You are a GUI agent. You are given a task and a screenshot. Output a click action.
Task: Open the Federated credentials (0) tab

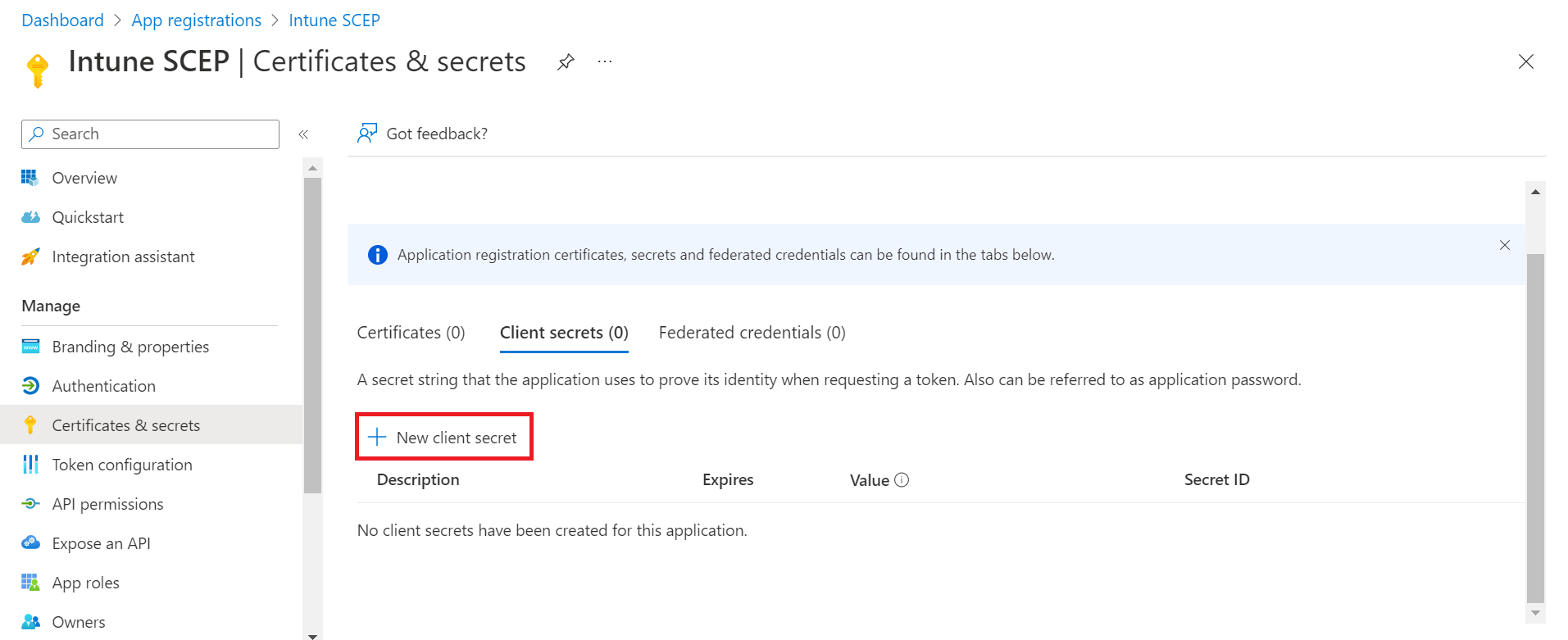click(752, 333)
